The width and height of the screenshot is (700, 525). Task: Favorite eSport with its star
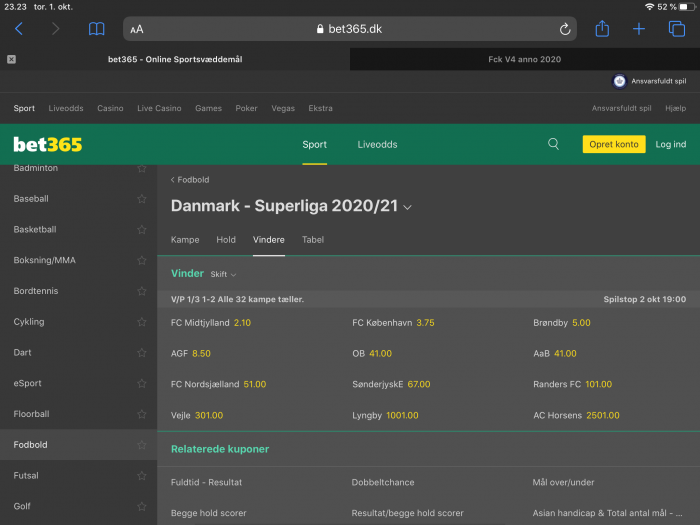(142, 383)
